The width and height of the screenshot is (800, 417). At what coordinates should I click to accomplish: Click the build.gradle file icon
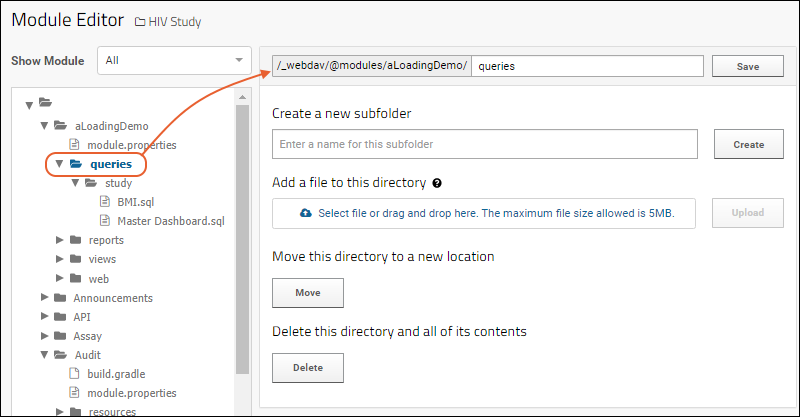click(74, 374)
